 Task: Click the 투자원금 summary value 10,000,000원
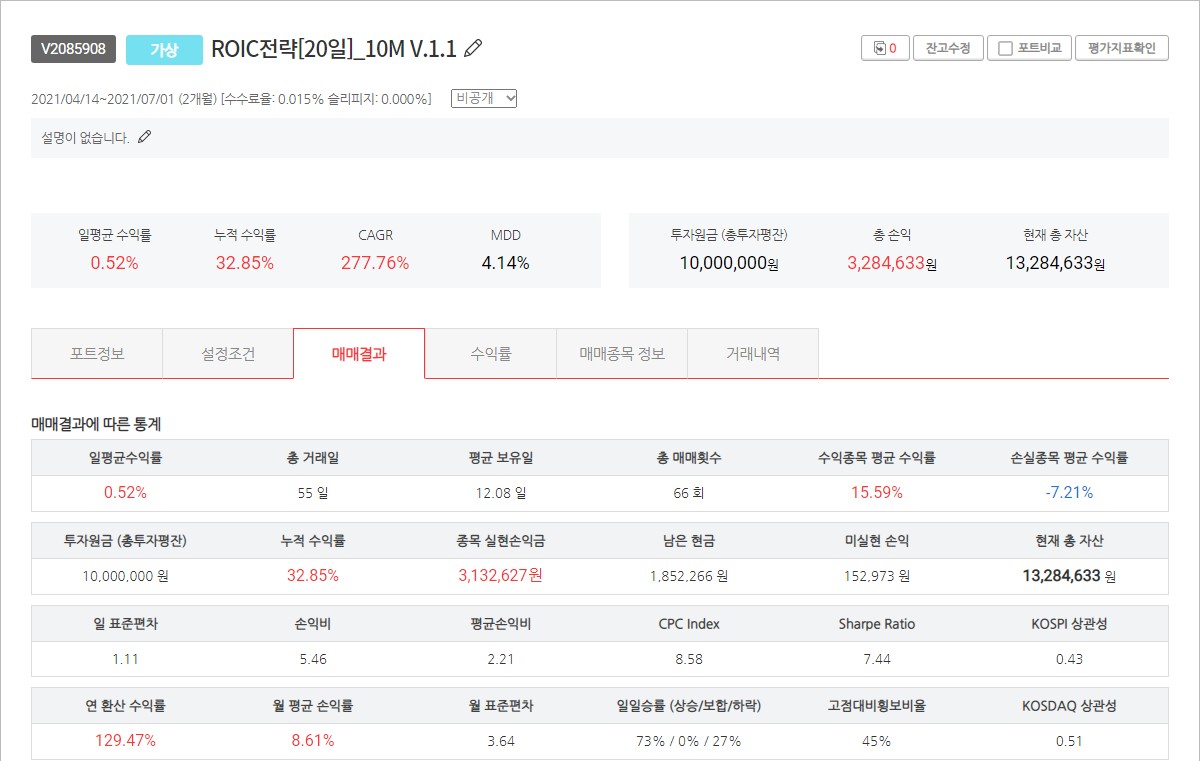729,264
